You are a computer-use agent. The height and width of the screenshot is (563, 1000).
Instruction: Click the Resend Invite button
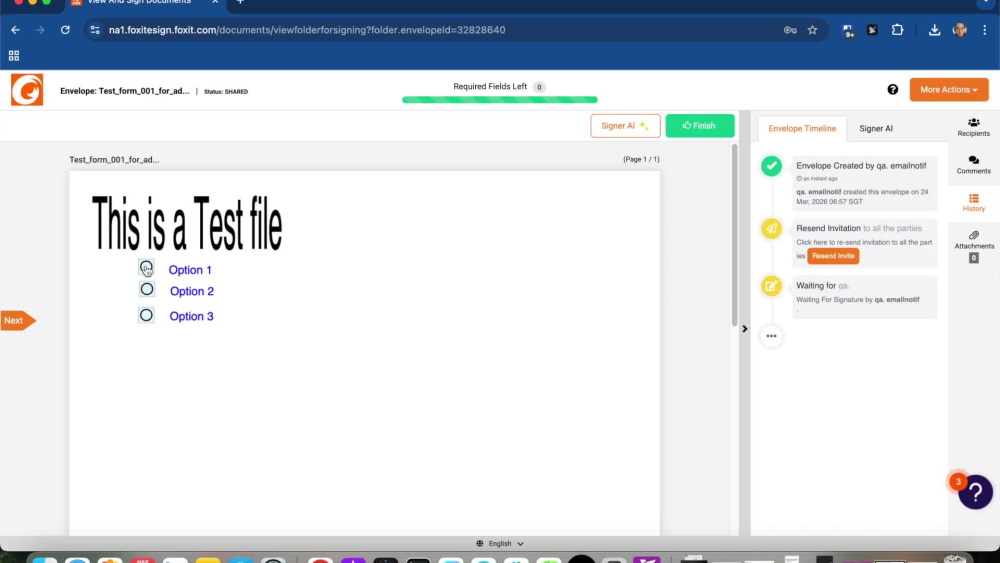[833, 256]
